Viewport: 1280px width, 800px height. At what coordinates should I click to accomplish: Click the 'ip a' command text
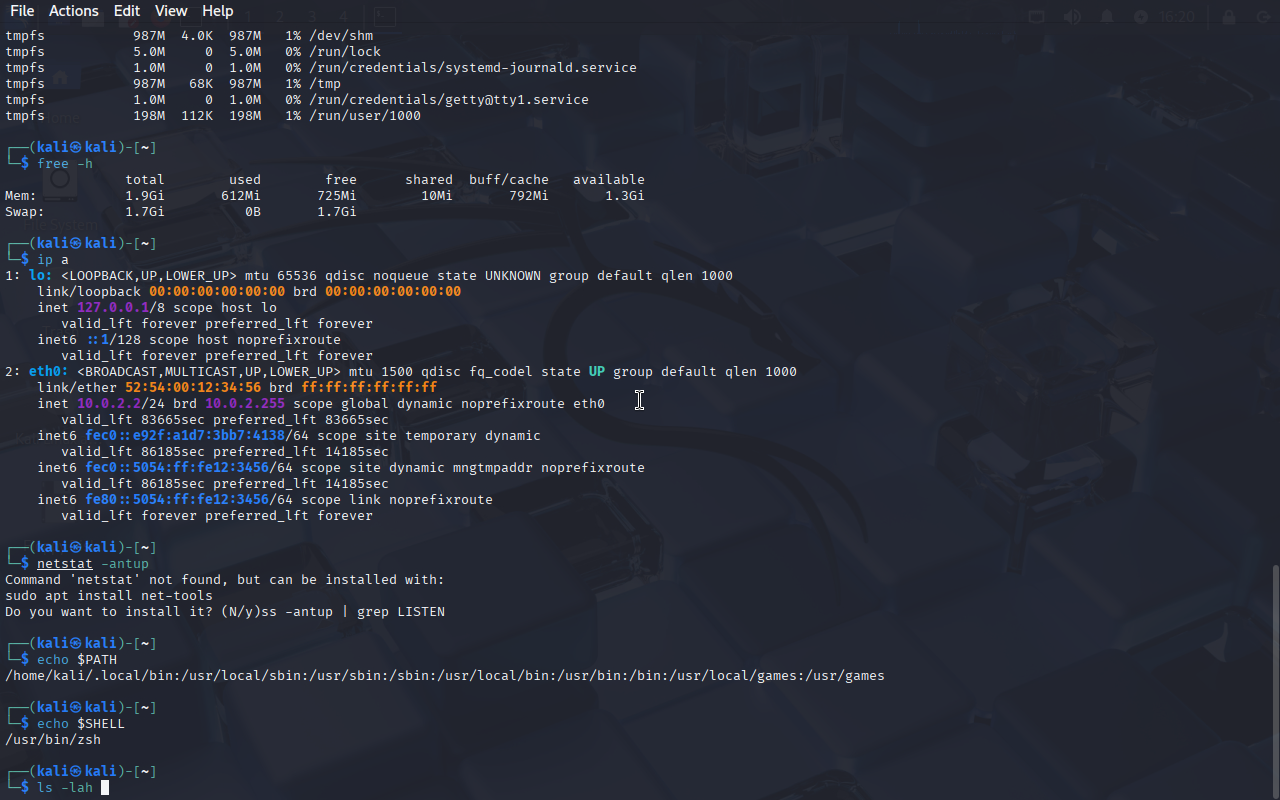(53, 260)
